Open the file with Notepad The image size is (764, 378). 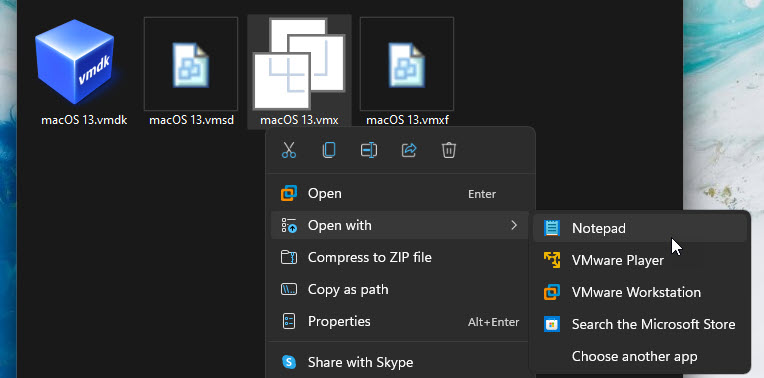[640, 228]
